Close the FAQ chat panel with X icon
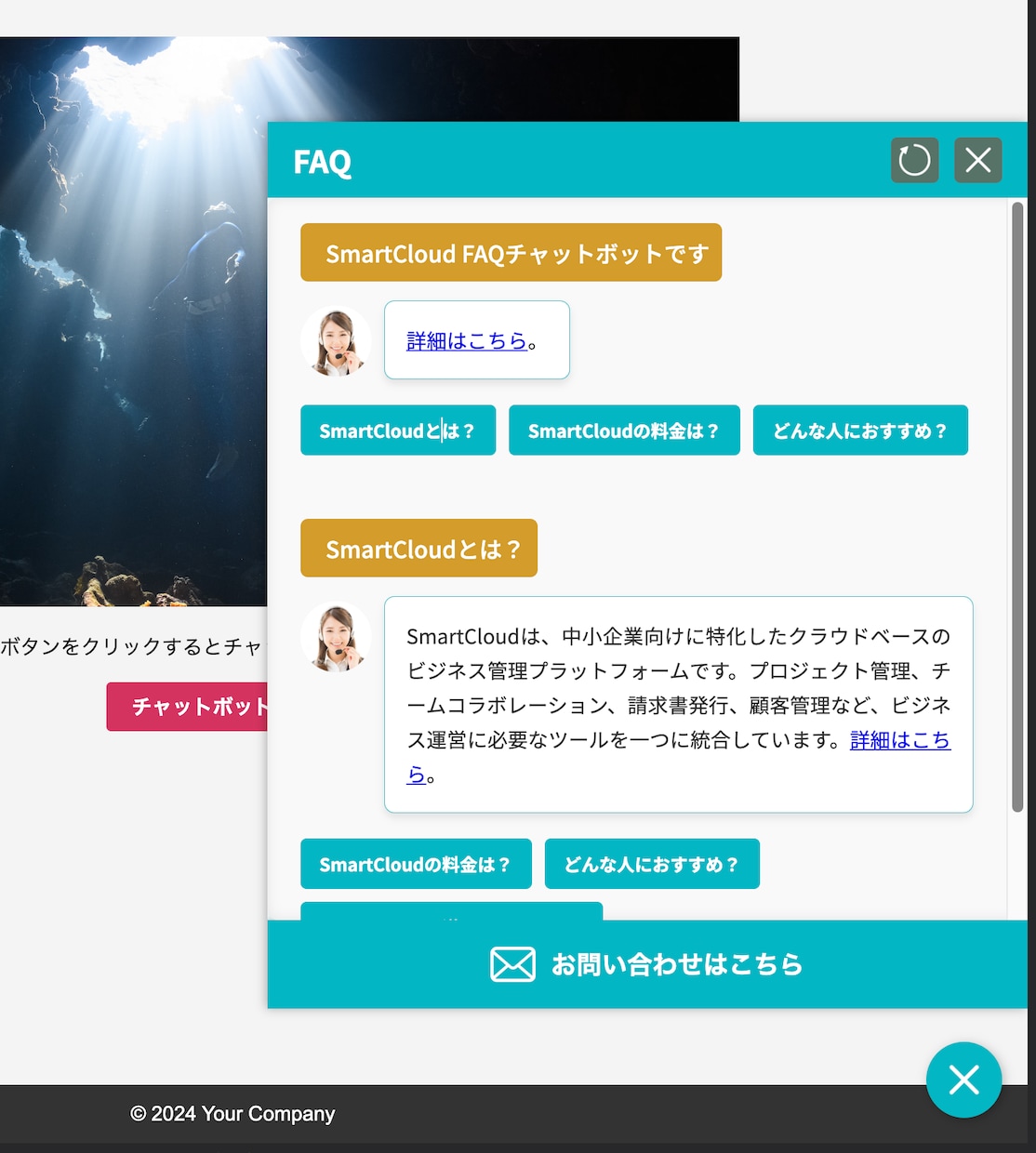This screenshot has height=1153, width=1036. pyautogui.click(x=978, y=160)
